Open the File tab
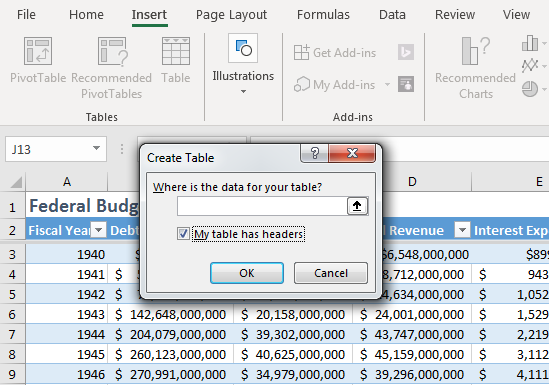The height and width of the screenshot is (385, 549). pos(26,15)
